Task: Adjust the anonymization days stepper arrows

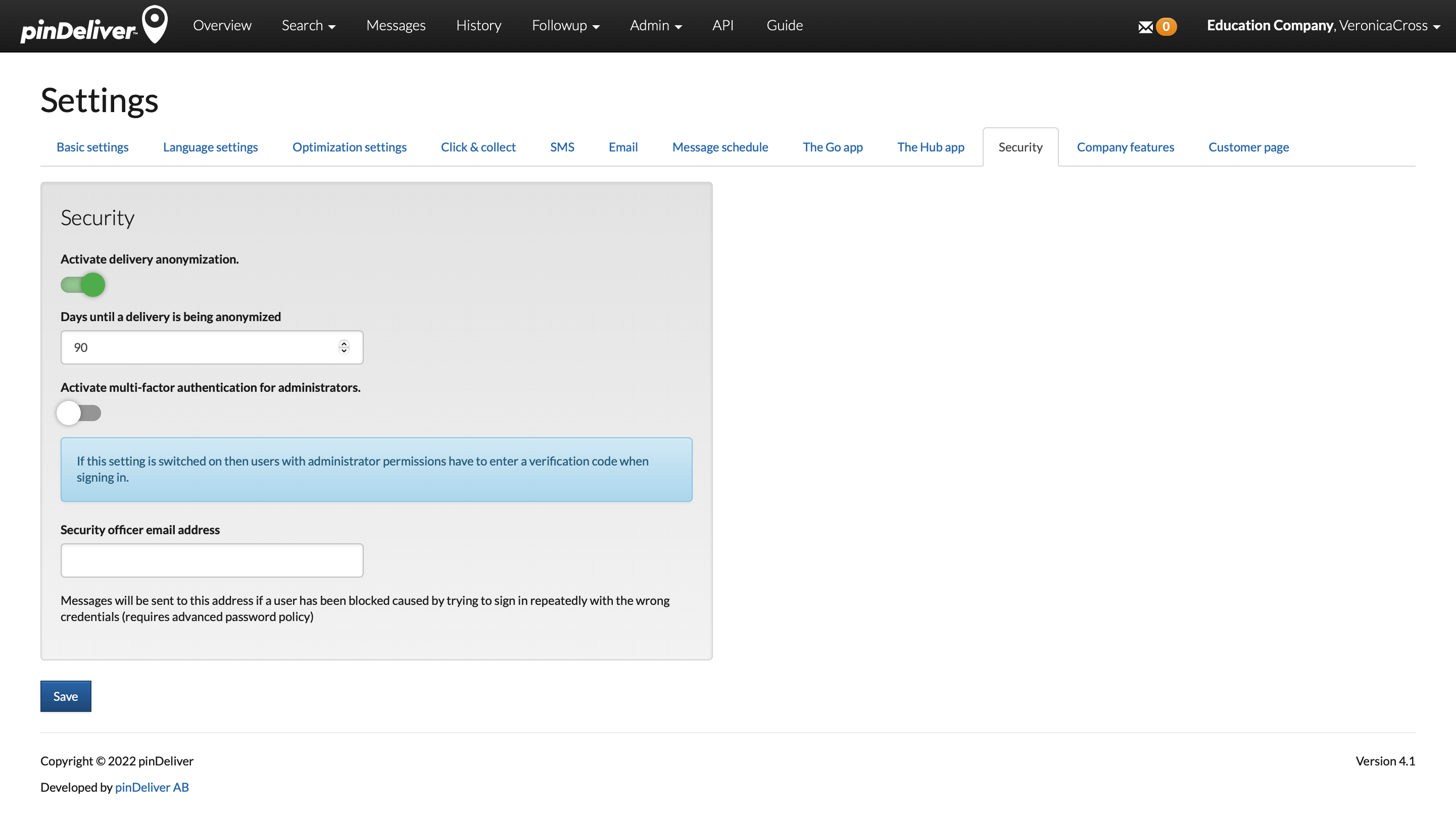Action: point(344,347)
